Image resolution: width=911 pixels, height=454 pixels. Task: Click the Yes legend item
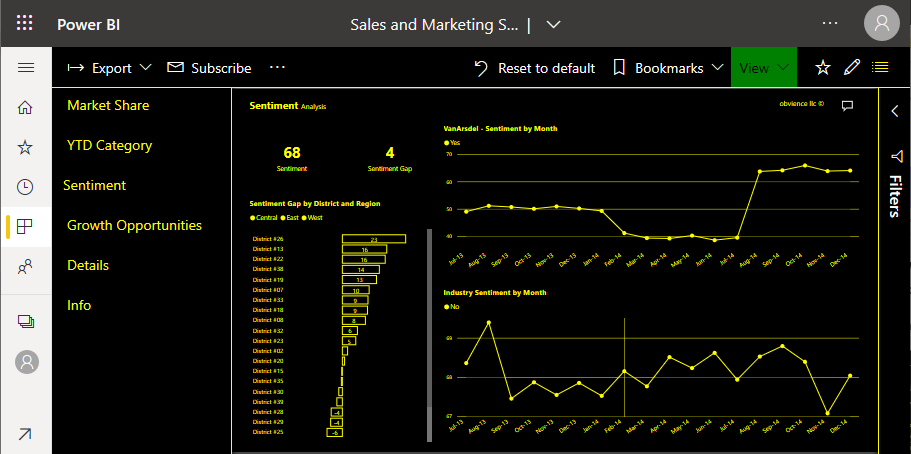(x=452, y=142)
